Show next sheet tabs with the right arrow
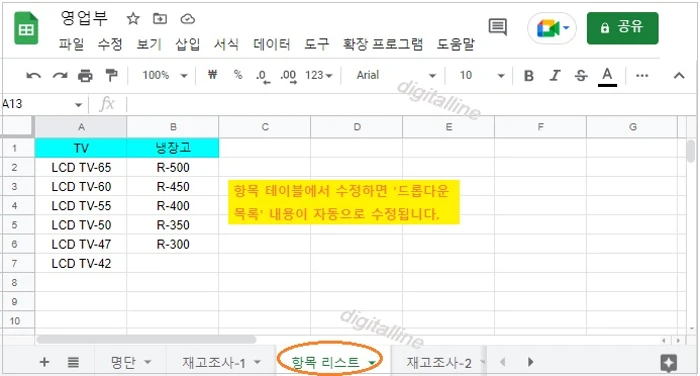This screenshot has height=376, width=700. [x=530, y=362]
